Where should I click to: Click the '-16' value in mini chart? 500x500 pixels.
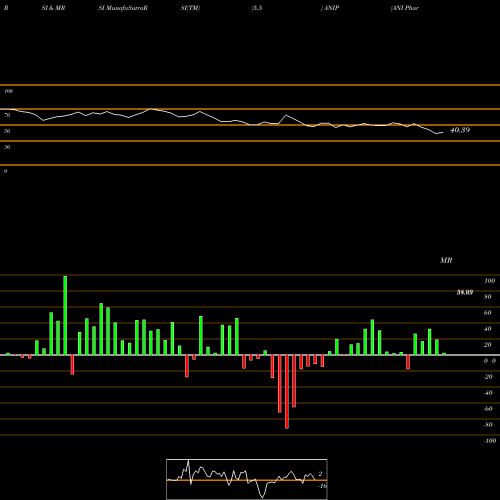pyautogui.click(x=322, y=486)
